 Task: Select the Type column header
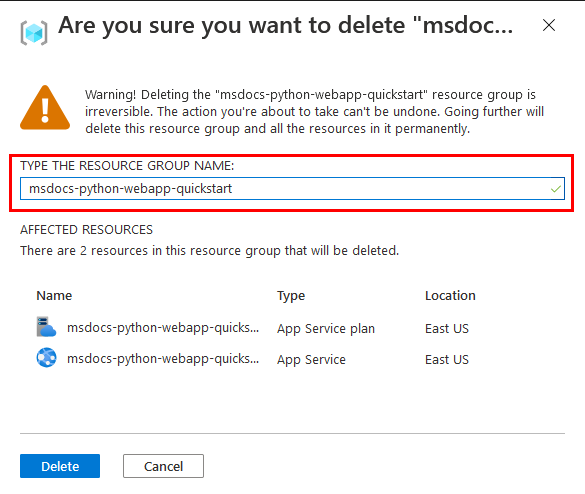(x=291, y=296)
